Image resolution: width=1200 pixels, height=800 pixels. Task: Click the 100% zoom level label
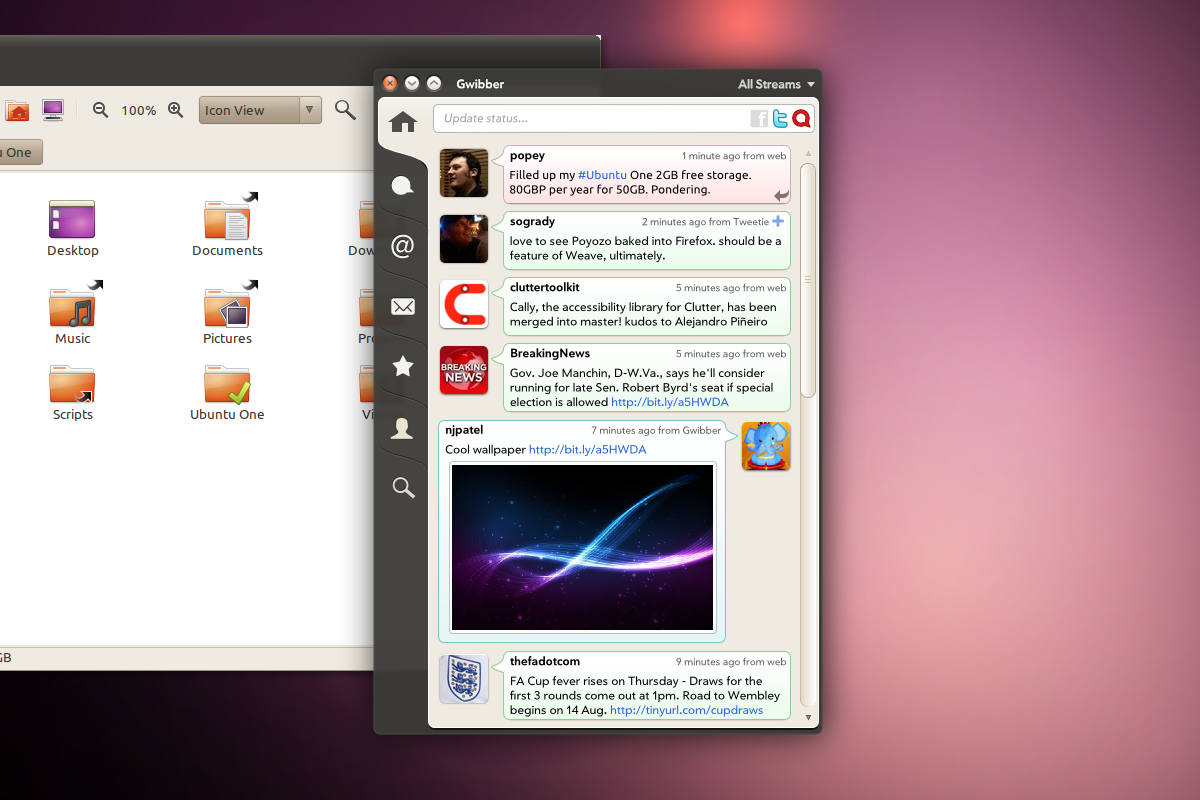139,111
